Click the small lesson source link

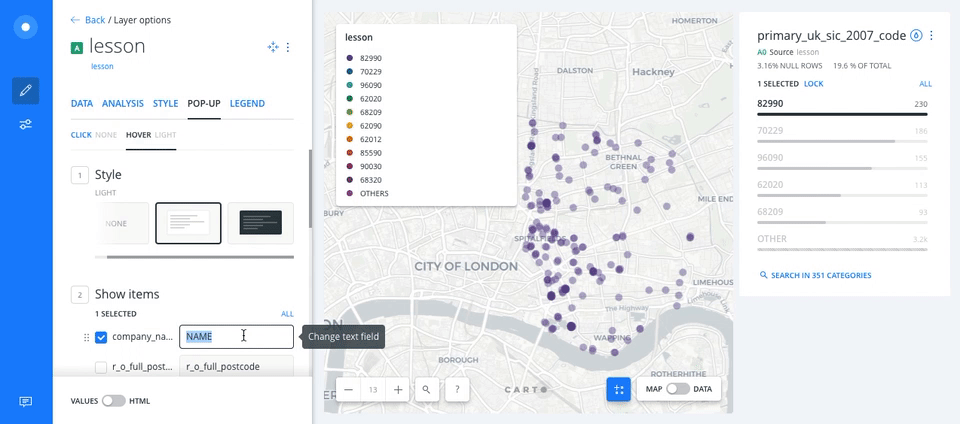[x=102, y=66]
